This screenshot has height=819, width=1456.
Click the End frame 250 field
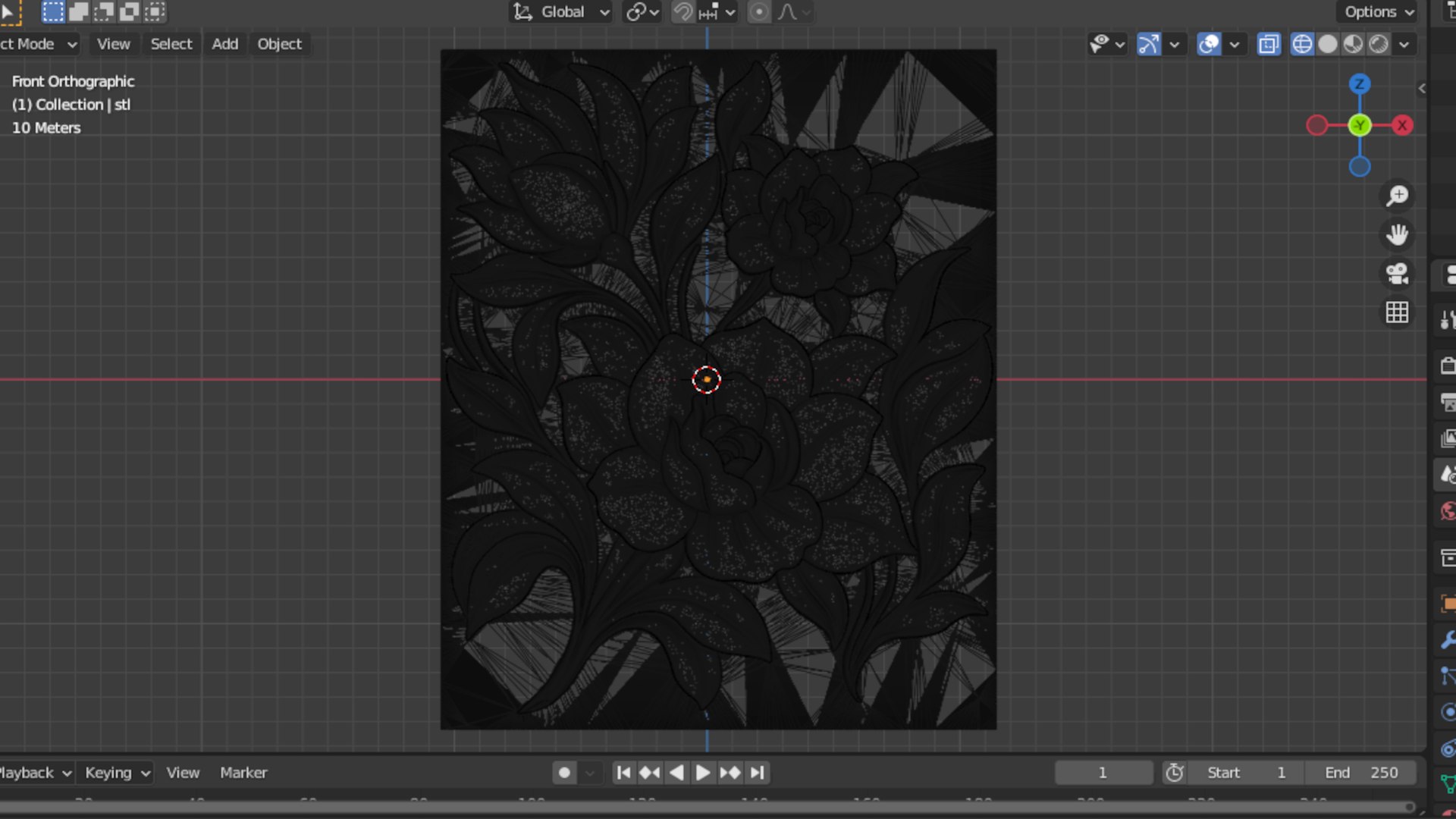click(1361, 773)
